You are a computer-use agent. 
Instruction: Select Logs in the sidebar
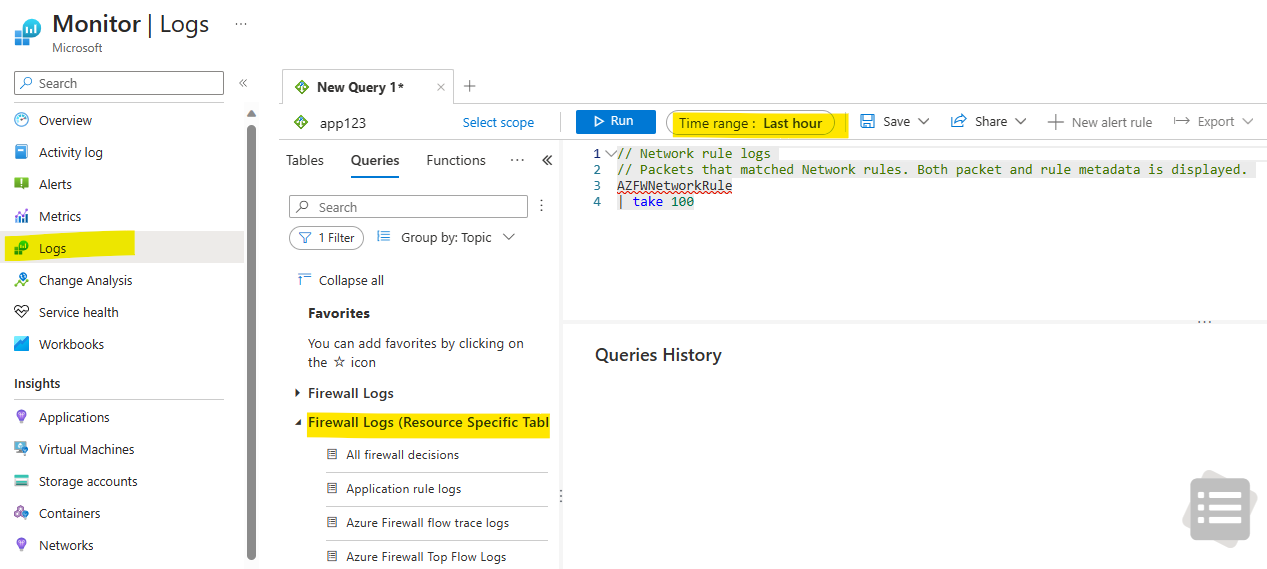click(x=52, y=248)
